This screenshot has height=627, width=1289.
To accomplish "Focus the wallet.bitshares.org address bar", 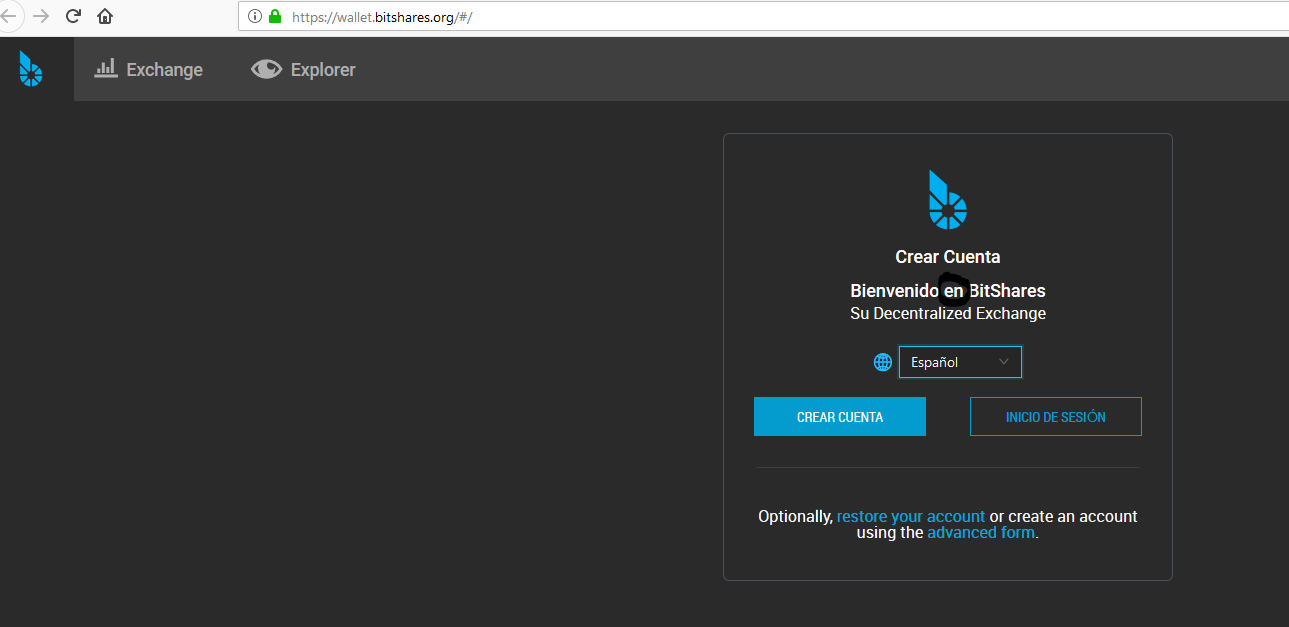I will pyautogui.click(x=763, y=17).
